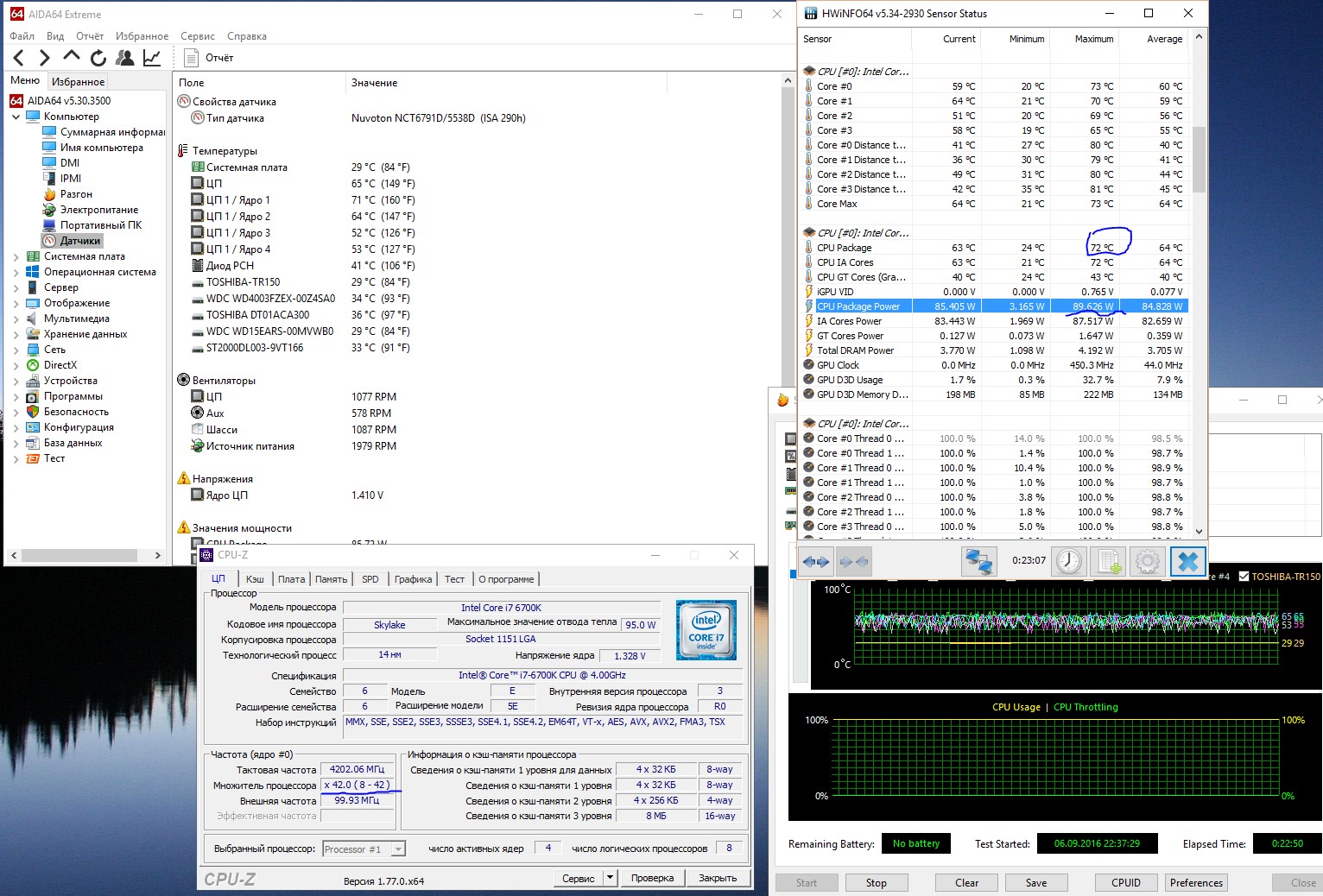Collapse the Компьютер tree node
Viewport: 1323px width, 896px height.
16,117
